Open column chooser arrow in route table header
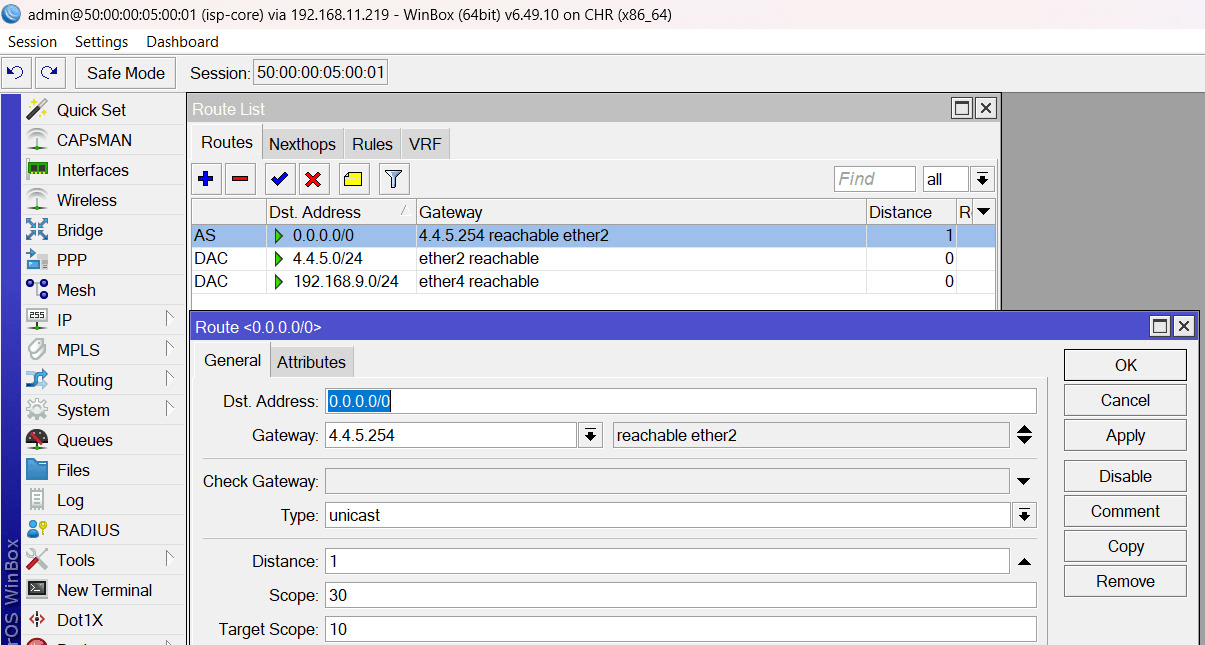Viewport: 1205px width, 645px height. pos(984,212)
